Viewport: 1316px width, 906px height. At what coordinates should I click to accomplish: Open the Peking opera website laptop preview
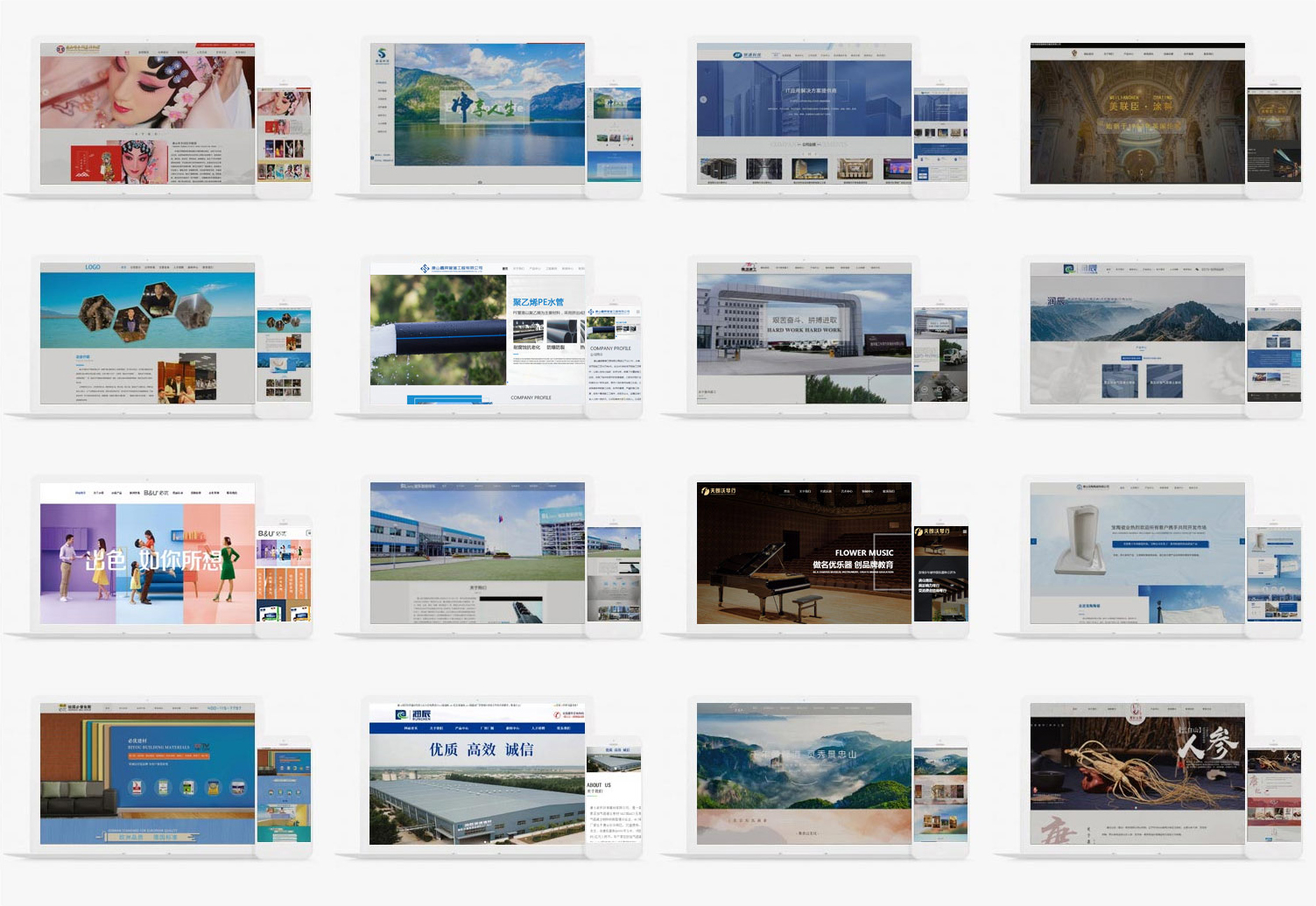click(x=147, y=114)
